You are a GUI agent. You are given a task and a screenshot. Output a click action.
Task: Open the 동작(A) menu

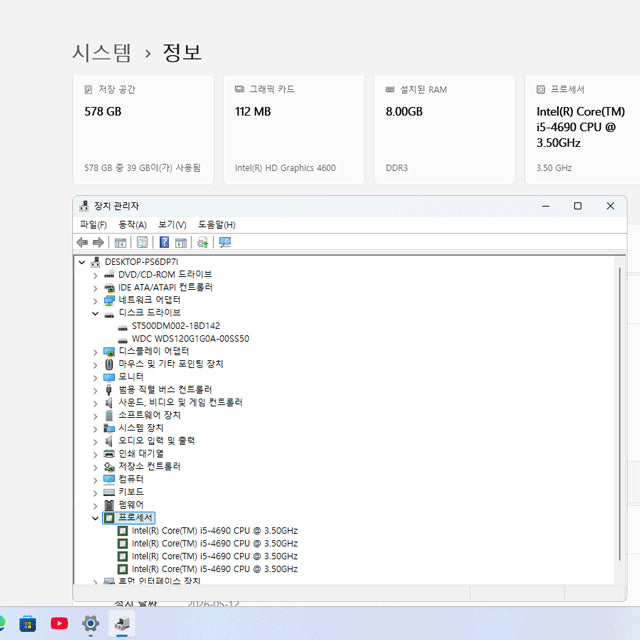pos(132,224)
